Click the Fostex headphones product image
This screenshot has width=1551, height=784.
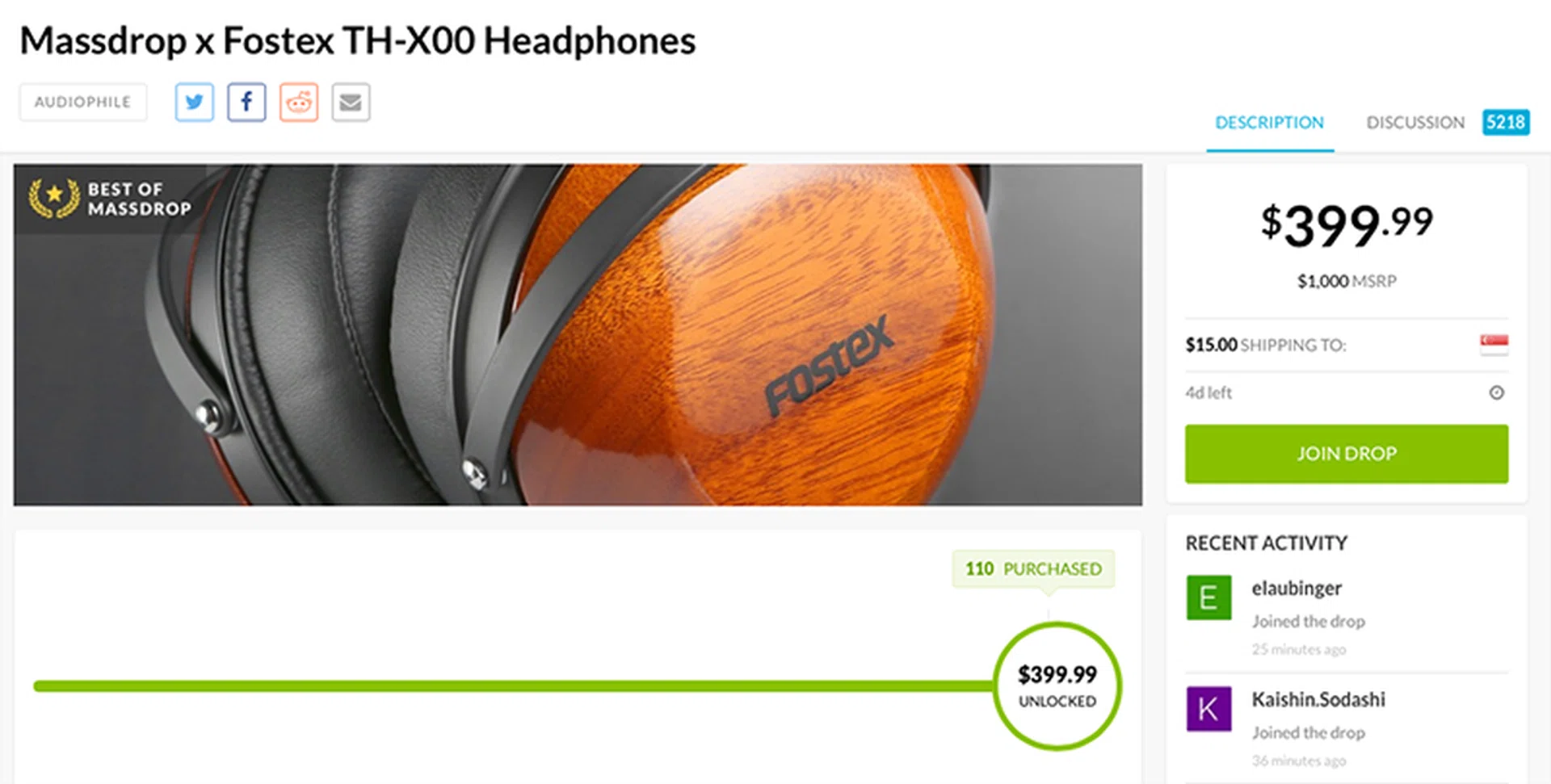tap(578, 335)
